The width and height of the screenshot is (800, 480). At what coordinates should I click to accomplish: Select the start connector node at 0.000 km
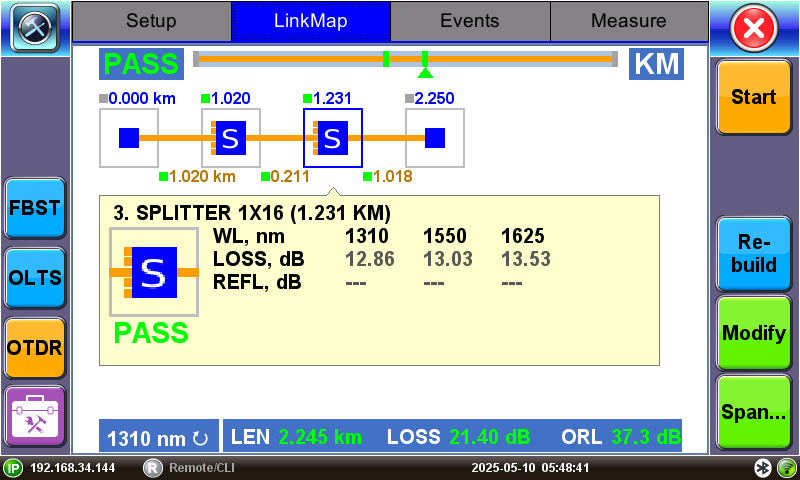pos(129,138)
